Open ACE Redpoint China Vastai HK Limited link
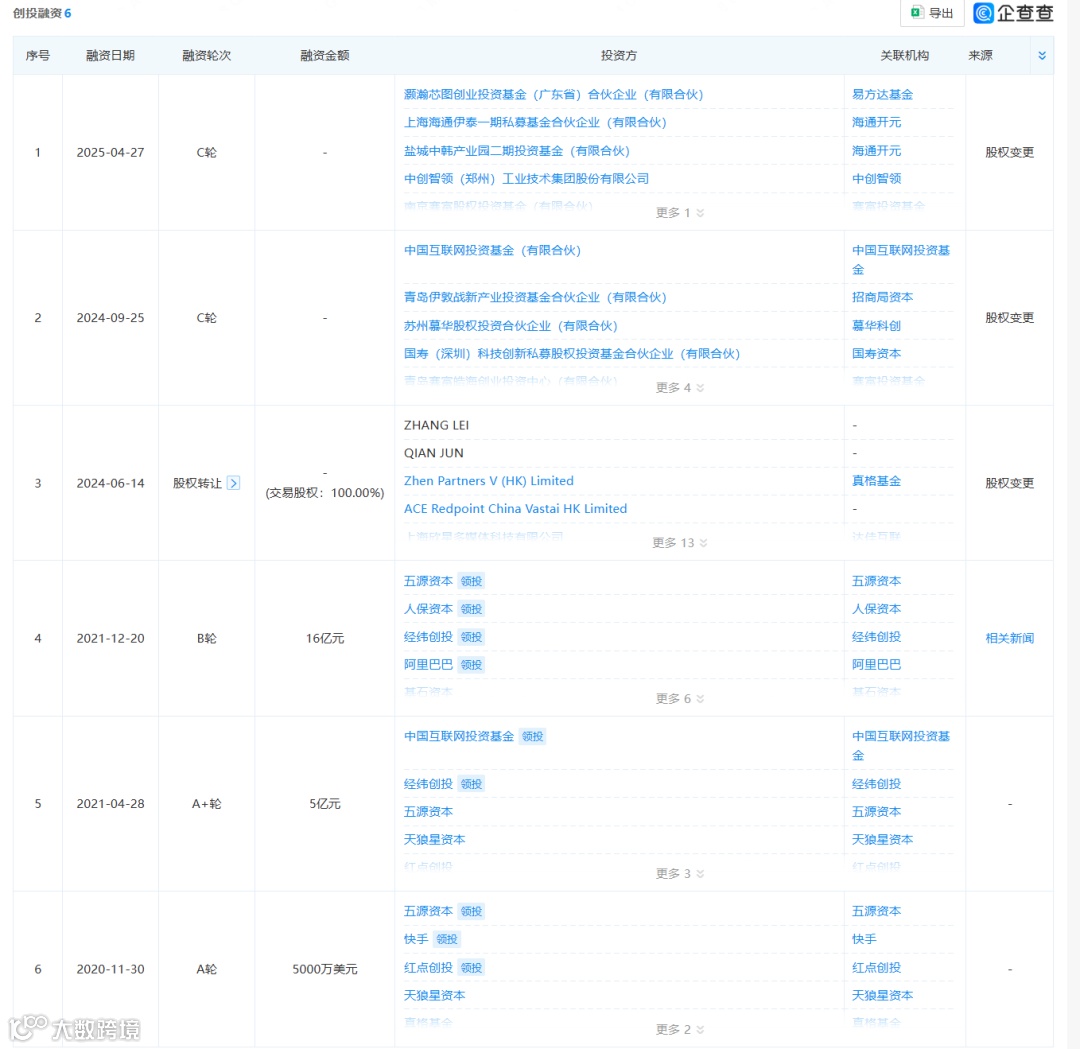The image size is (1080, 1049). click(x=515, y=508)
